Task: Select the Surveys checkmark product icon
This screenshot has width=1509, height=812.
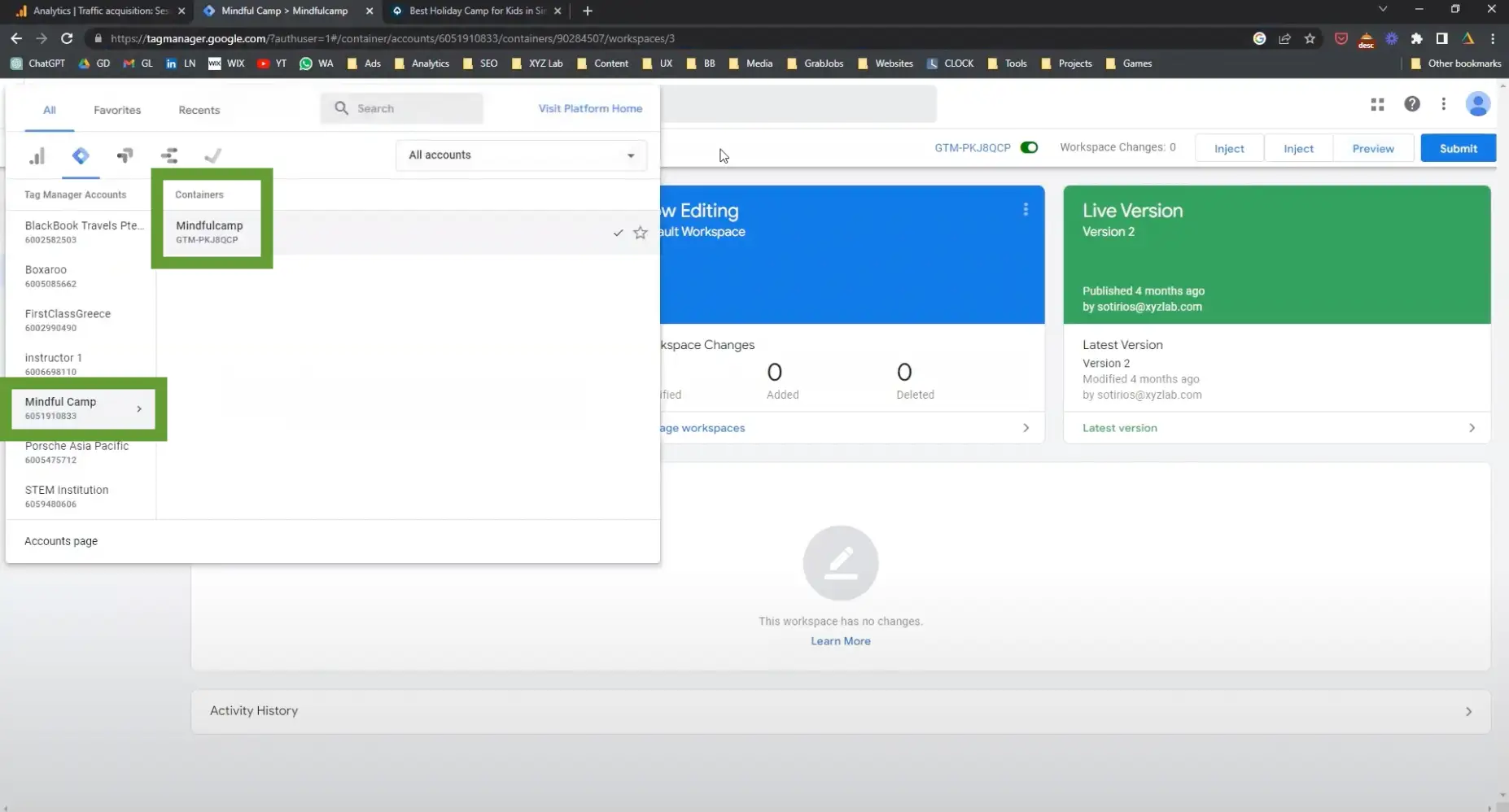Action: [x=213, y=155]
